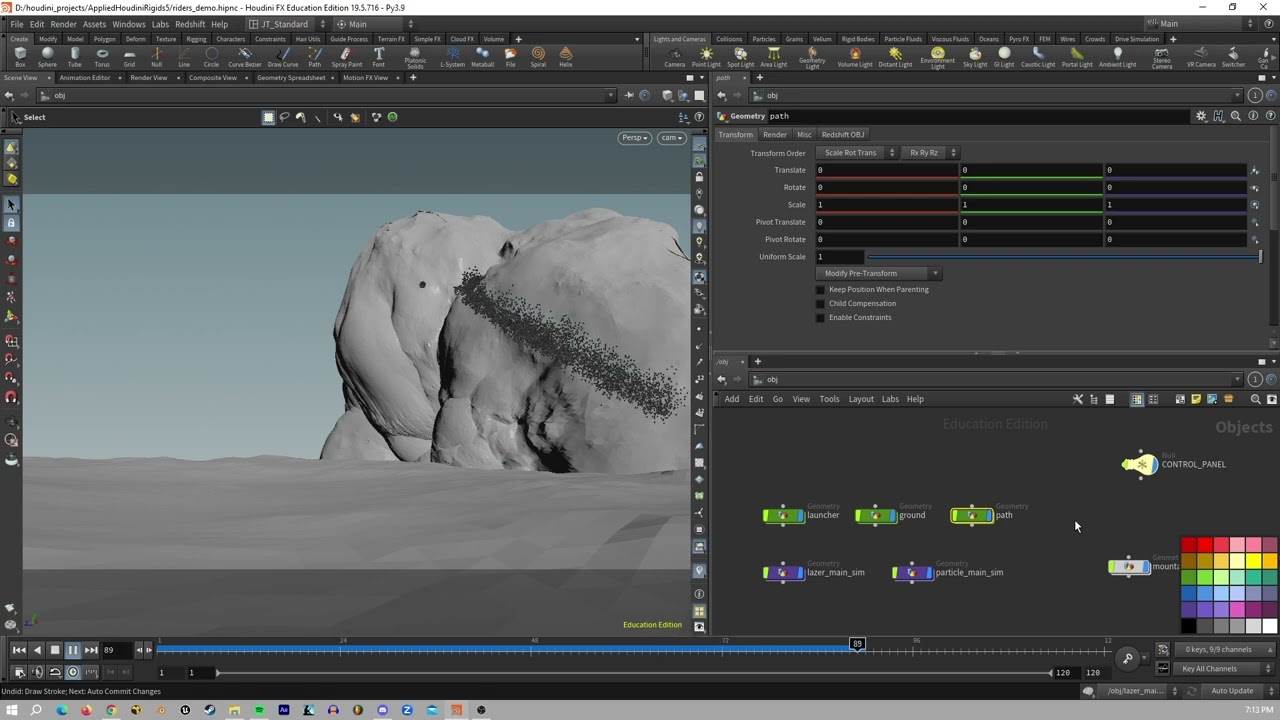Select the particle_main_sim node
This screenshot has width=1280, height=720.
pyautogui.click(x=912, y=572)
